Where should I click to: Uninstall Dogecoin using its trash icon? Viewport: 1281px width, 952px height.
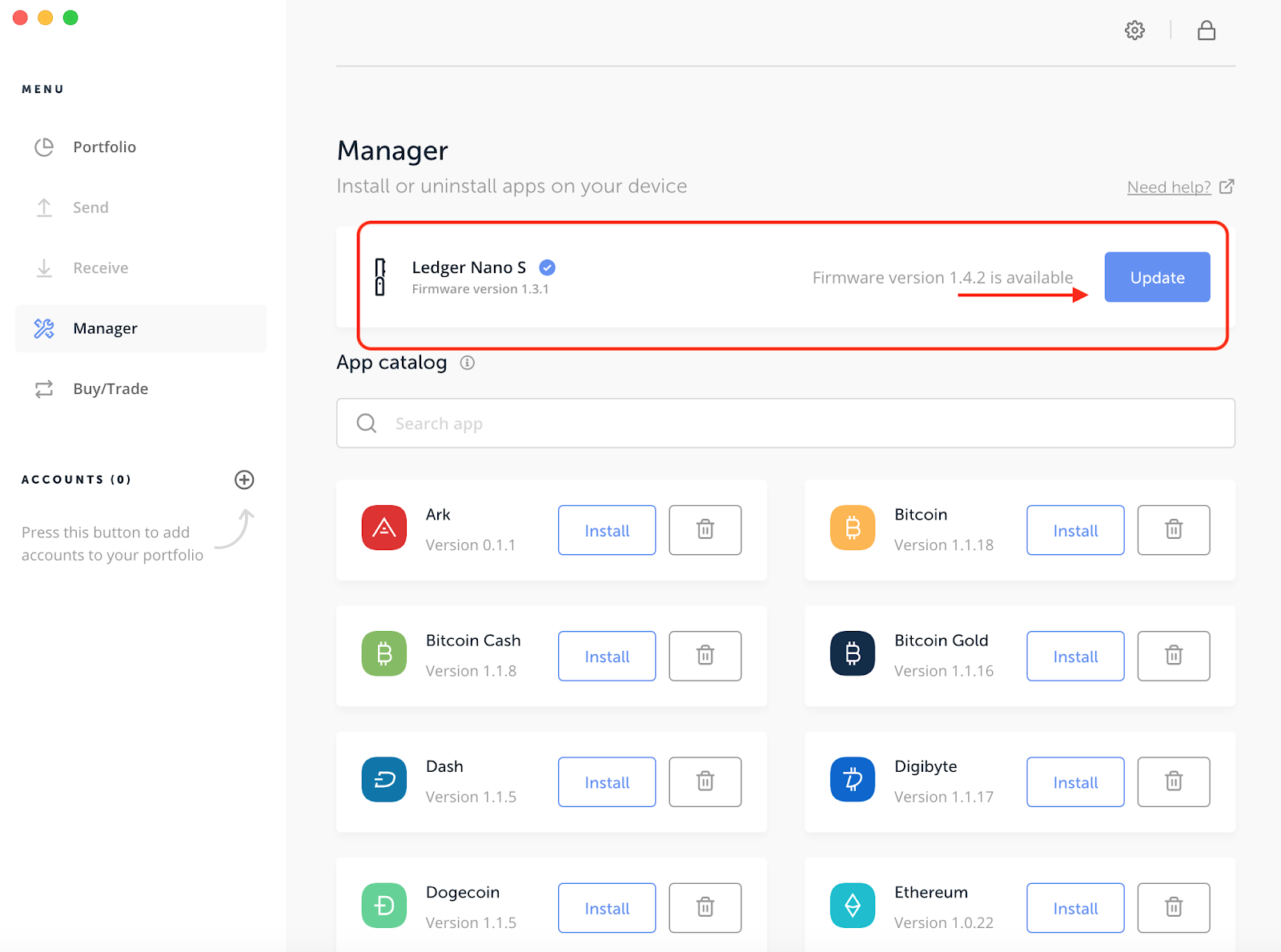coord(705,908)
